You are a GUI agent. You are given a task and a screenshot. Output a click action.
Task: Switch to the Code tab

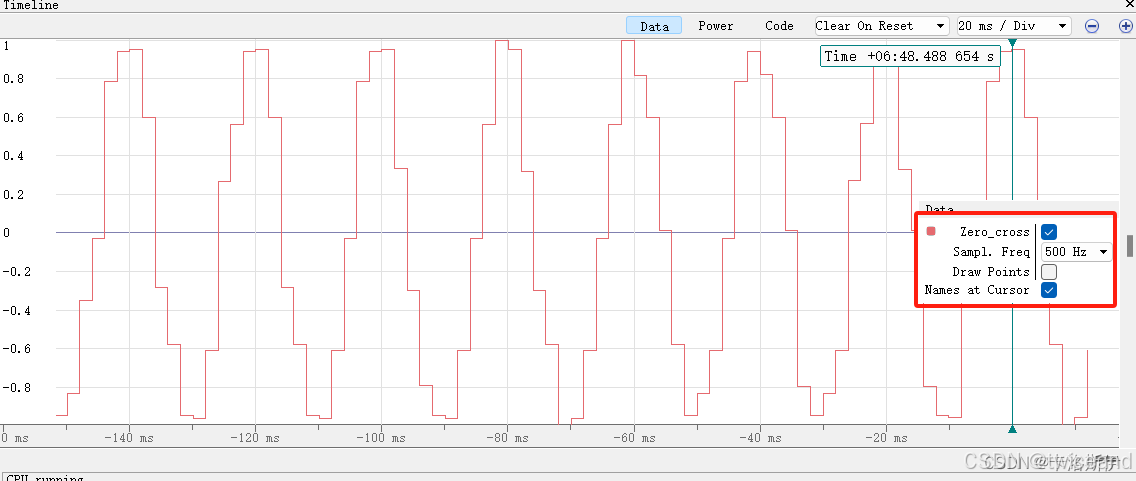[779, 26]
